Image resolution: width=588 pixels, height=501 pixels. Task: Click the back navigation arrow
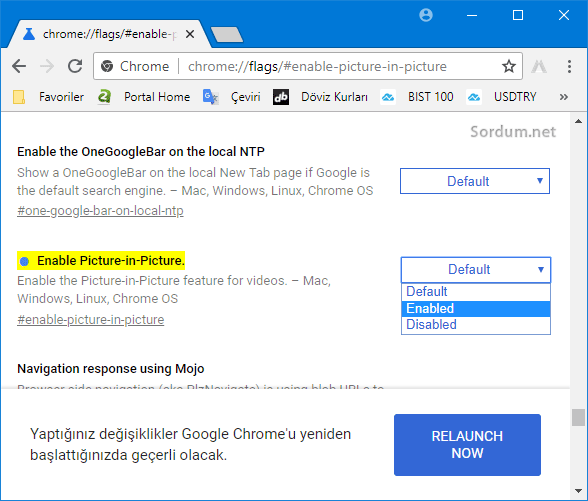click(x=19, y=66)
